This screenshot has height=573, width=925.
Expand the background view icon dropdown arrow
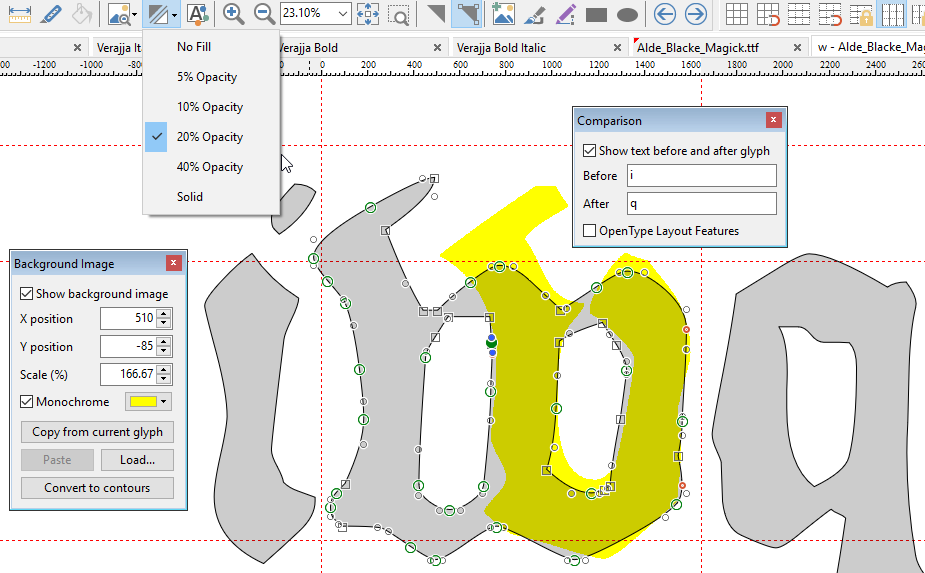135,15
